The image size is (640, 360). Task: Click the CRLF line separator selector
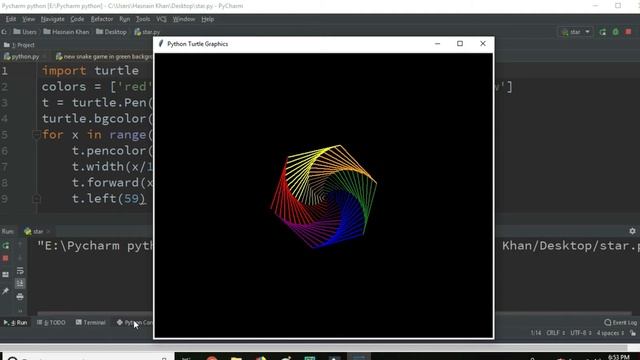click(x=556, y=333)
